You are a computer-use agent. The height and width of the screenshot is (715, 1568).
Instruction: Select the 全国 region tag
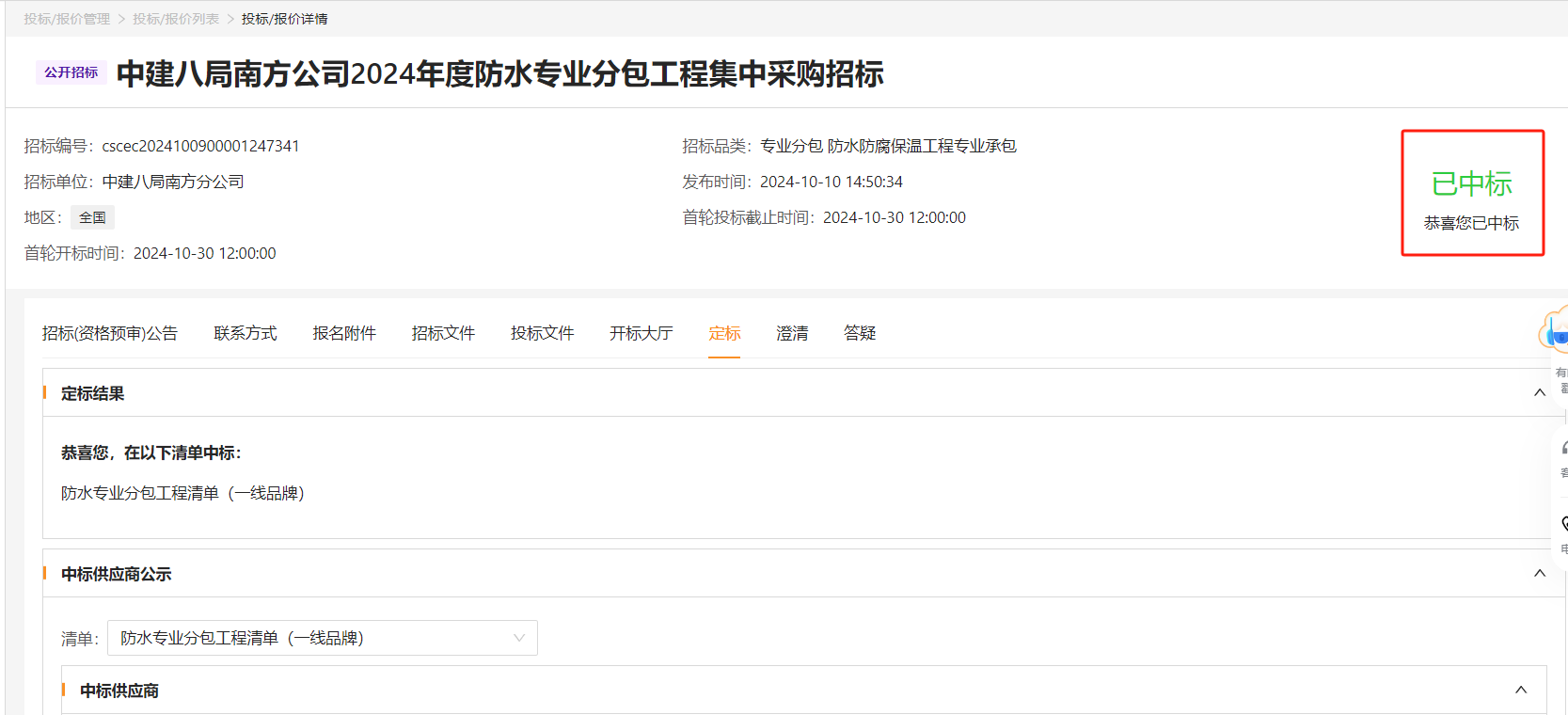[92, 217]
